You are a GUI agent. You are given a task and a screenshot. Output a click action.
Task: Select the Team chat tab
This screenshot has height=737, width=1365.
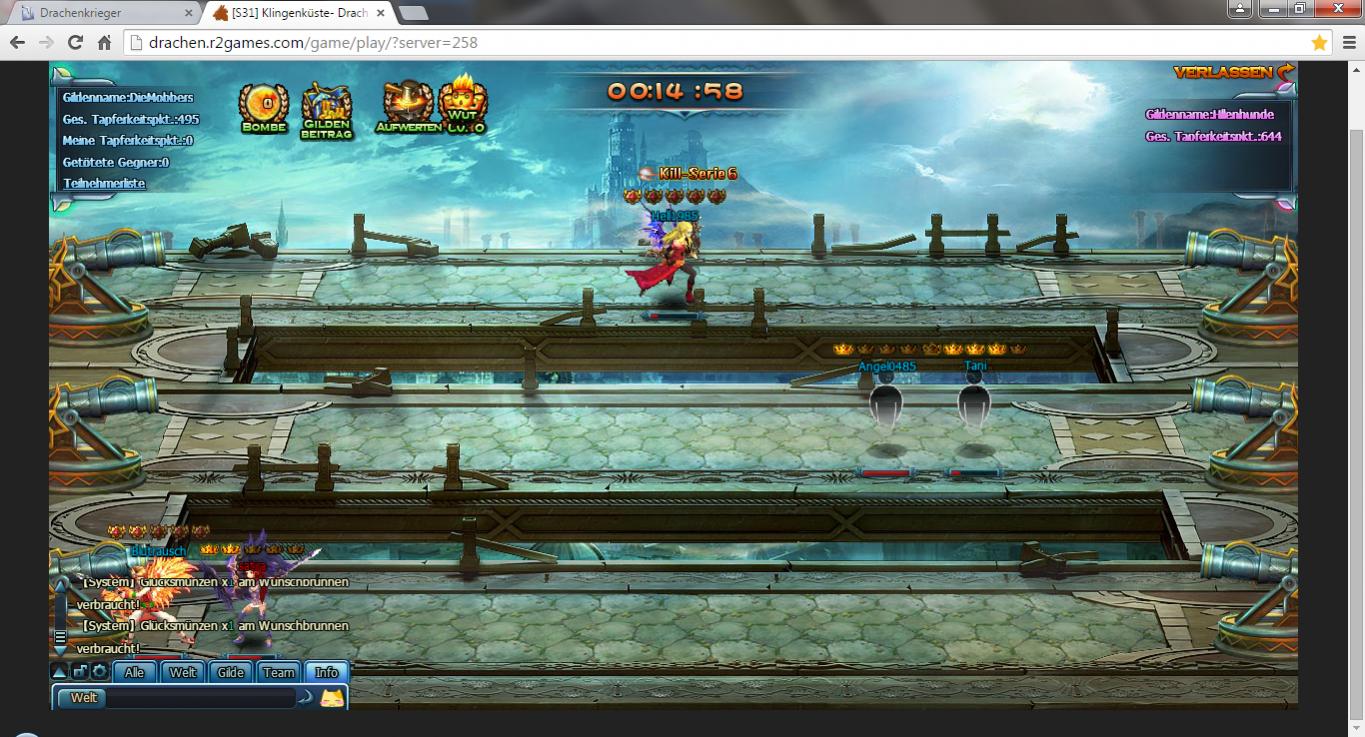279,672
